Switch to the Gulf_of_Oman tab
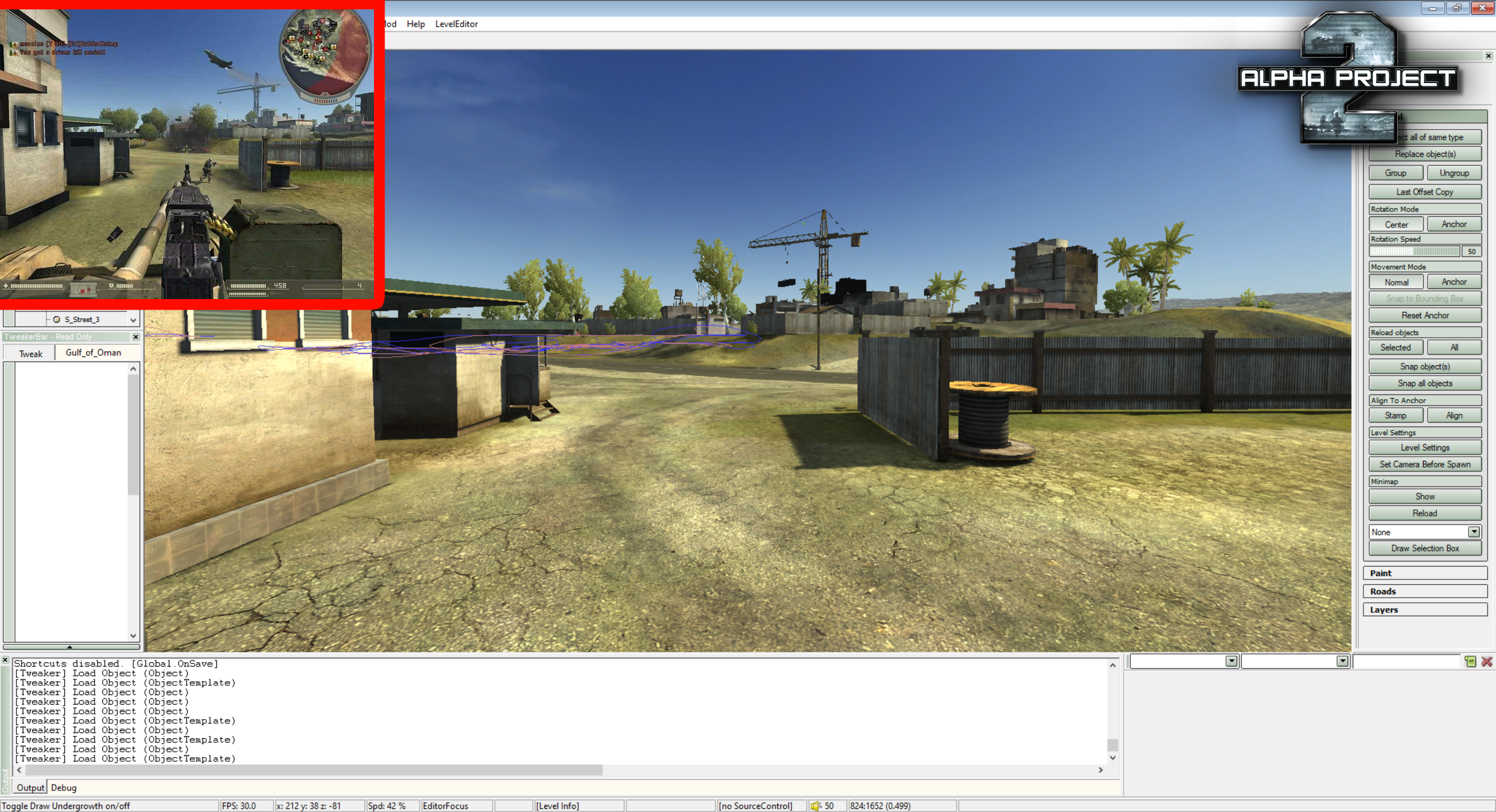 click(93, 353)
